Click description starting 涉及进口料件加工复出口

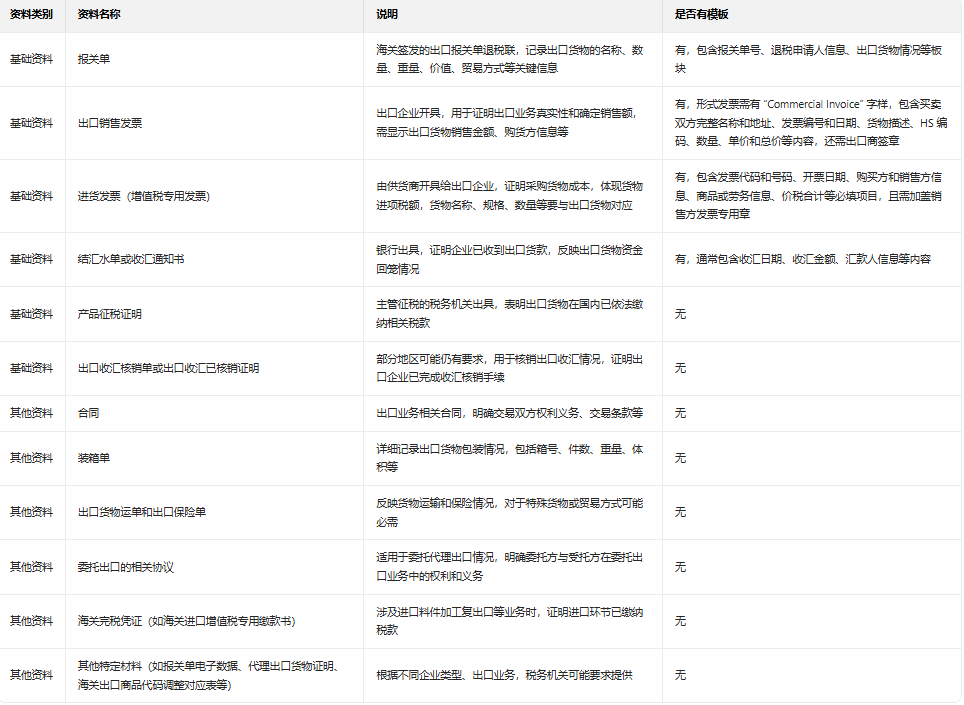[x=510, y=621]
